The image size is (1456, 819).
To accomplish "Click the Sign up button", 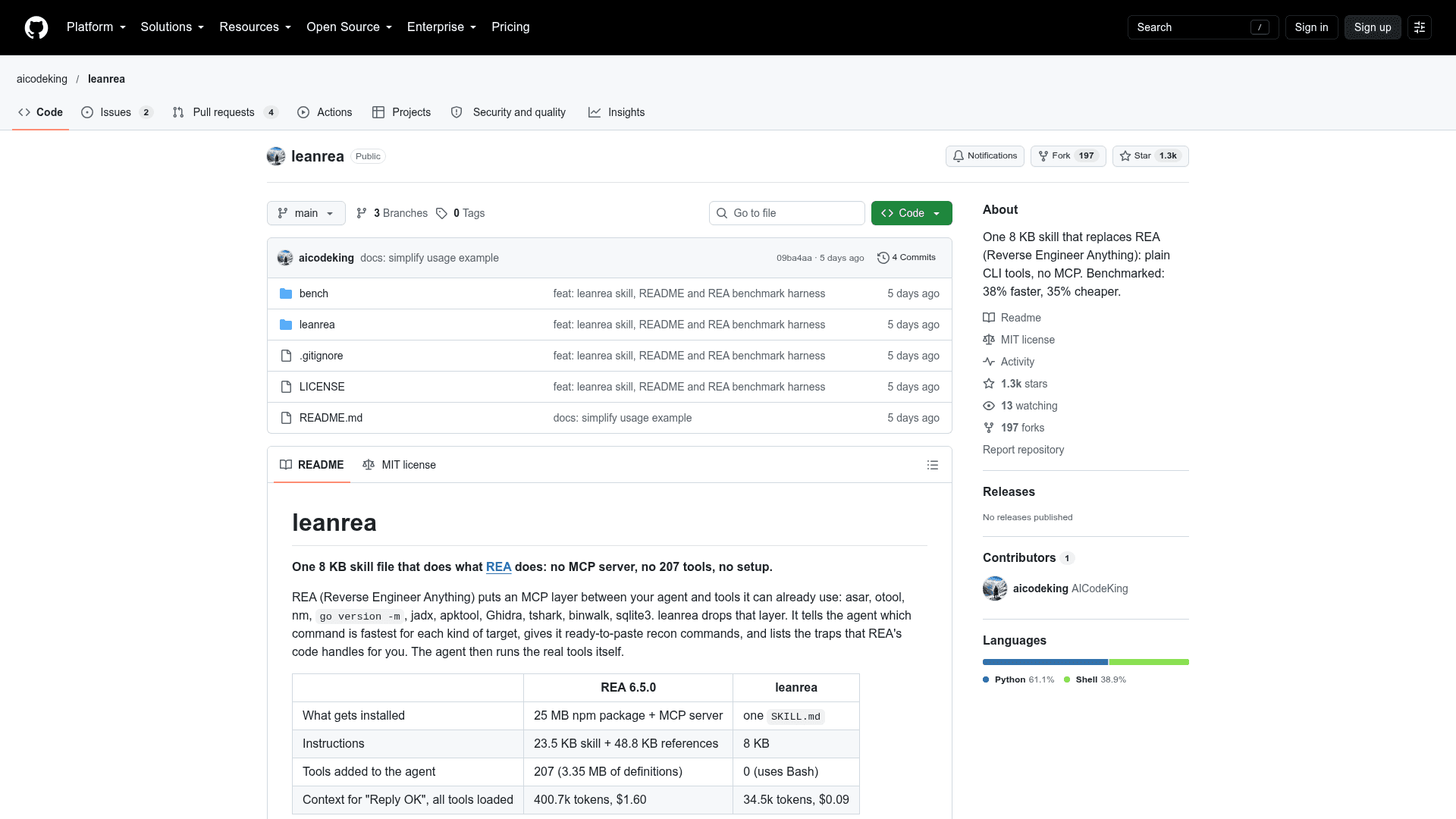I will 1373,27.
